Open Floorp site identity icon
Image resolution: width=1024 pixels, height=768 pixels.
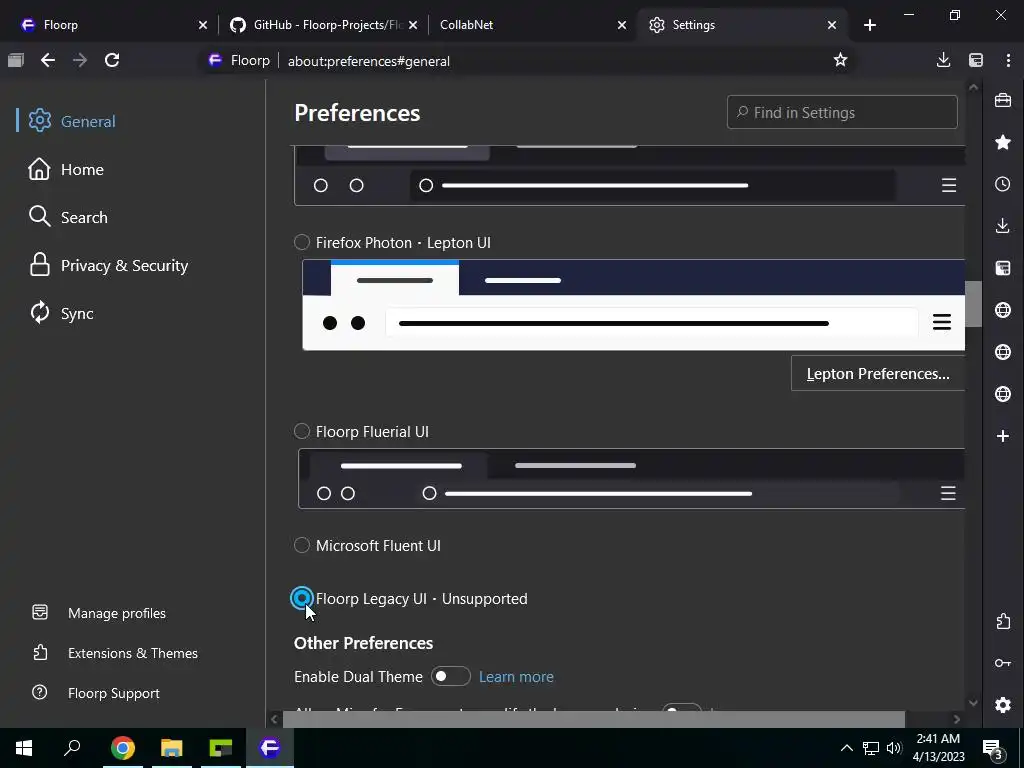click(215, 60)
